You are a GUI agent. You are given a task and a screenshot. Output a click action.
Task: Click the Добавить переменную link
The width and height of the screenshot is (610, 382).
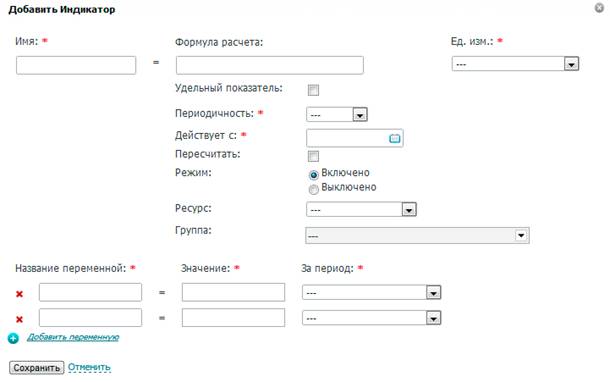pyautogui.click(x=73, y=337)
